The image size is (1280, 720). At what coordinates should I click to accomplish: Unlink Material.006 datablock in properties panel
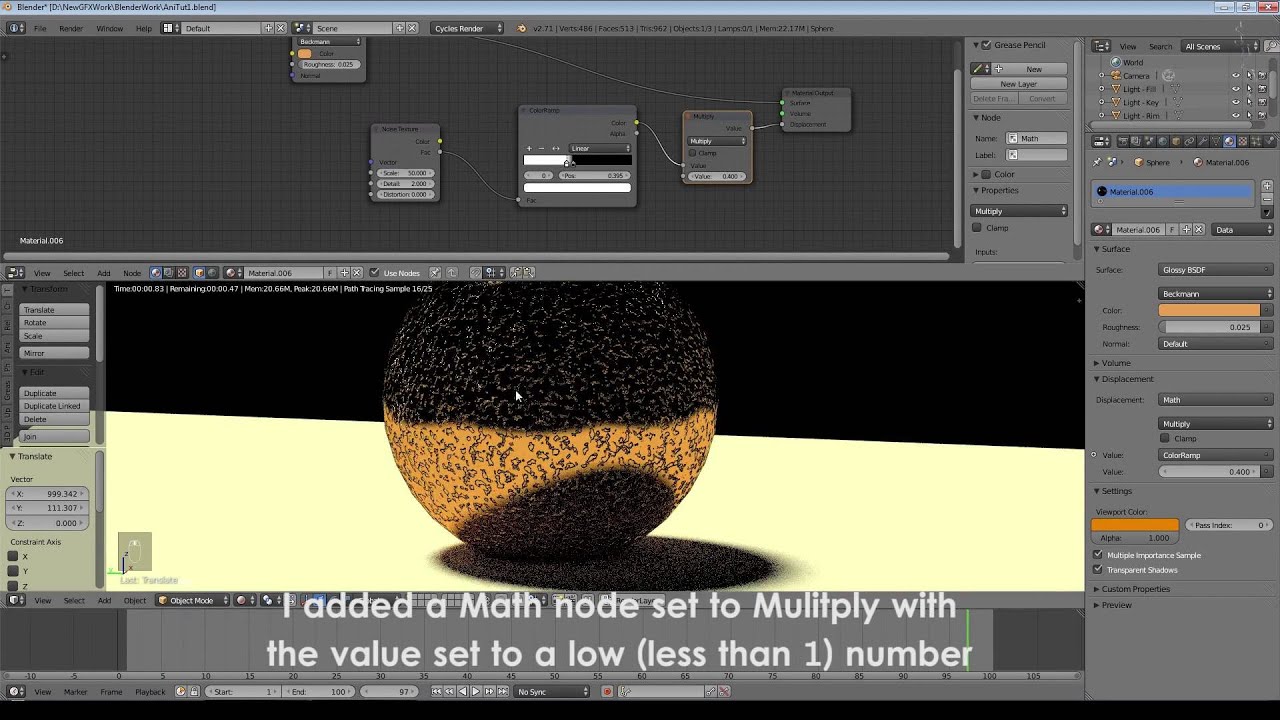pyautogui.click(x=1200, y=229)
